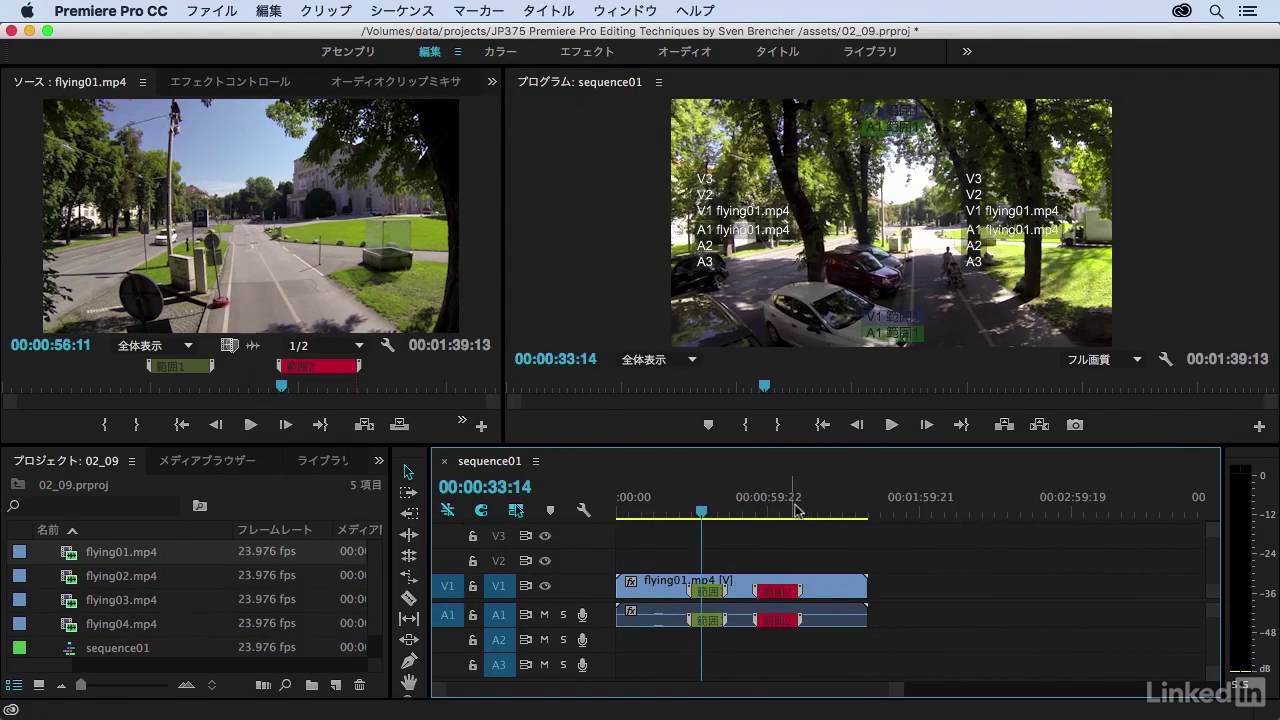
Task: Open Program フル画質 resolution dropdown
Action: click(x=1104, y=359)
